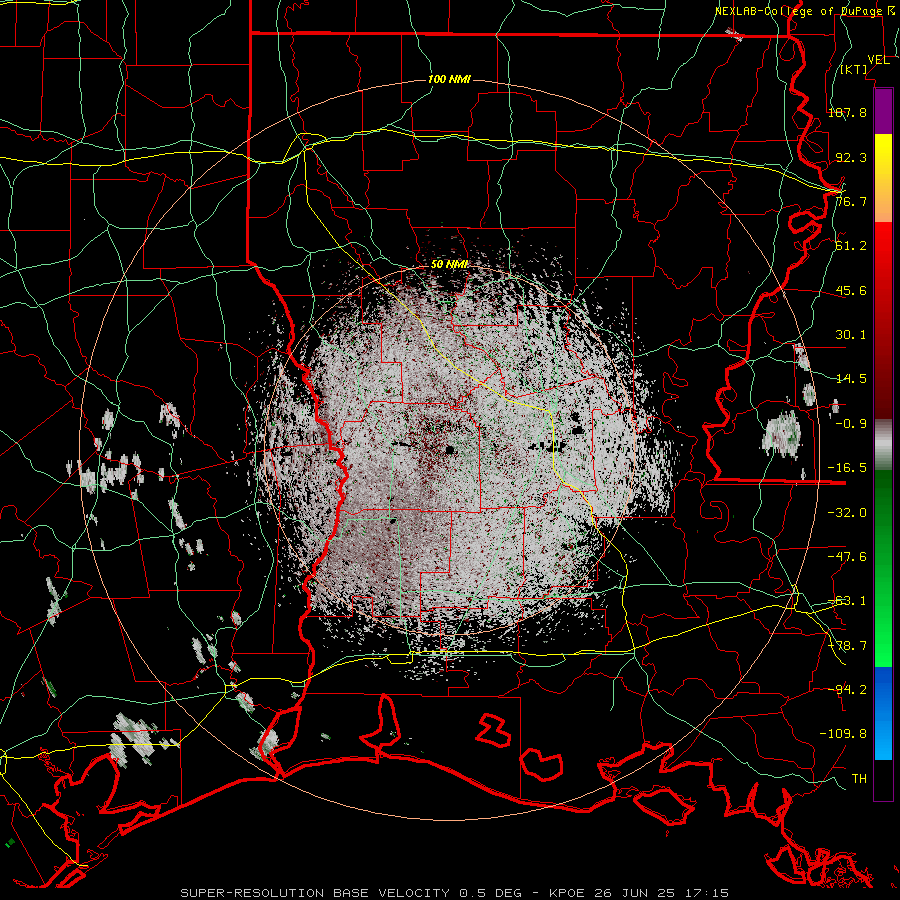Viewport: 900px width, 900px height.
Task: Click the "TH" label below the scale
Action: (x=859, y=779)
